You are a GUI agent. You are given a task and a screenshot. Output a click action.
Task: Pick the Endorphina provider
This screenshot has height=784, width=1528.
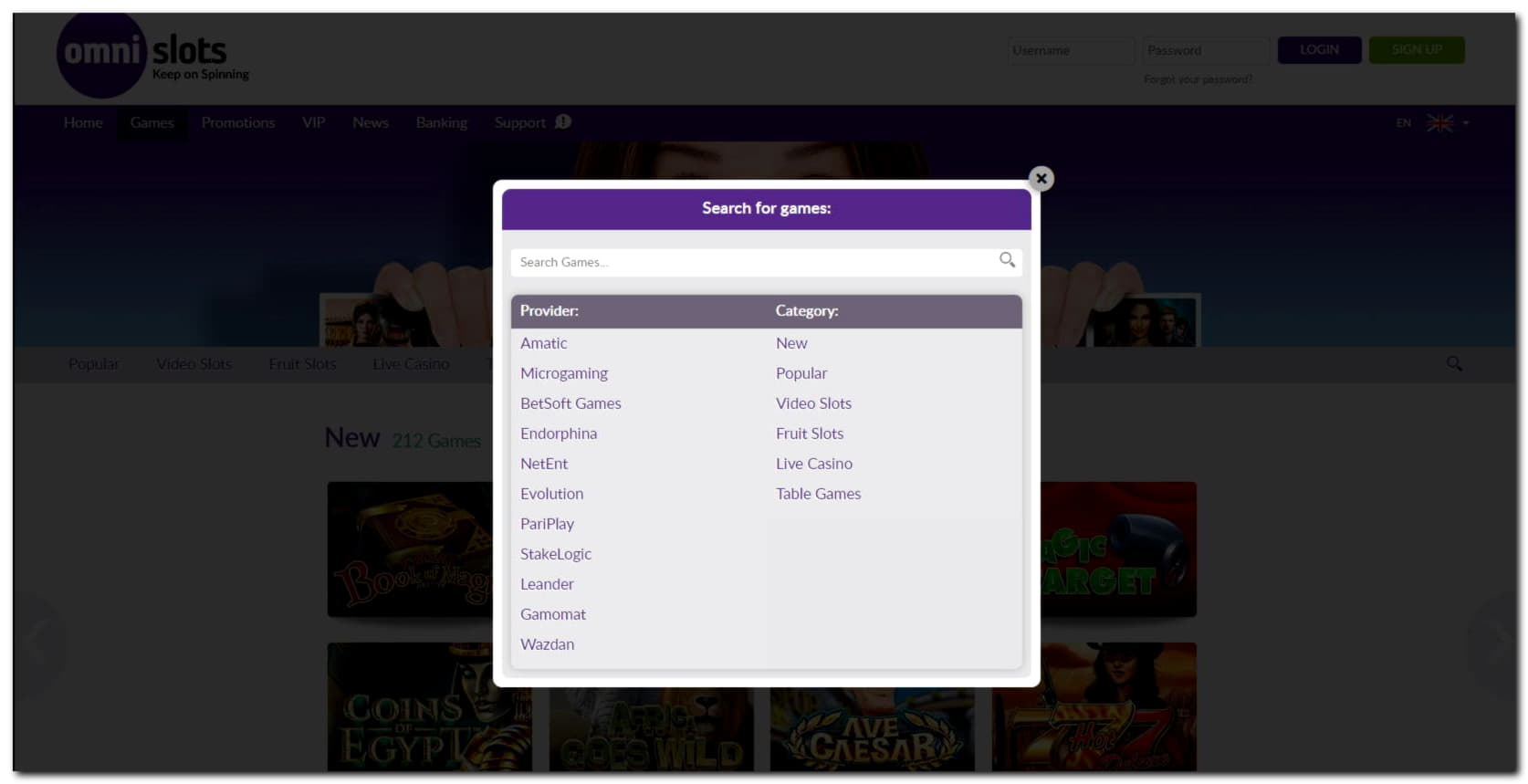559,434
